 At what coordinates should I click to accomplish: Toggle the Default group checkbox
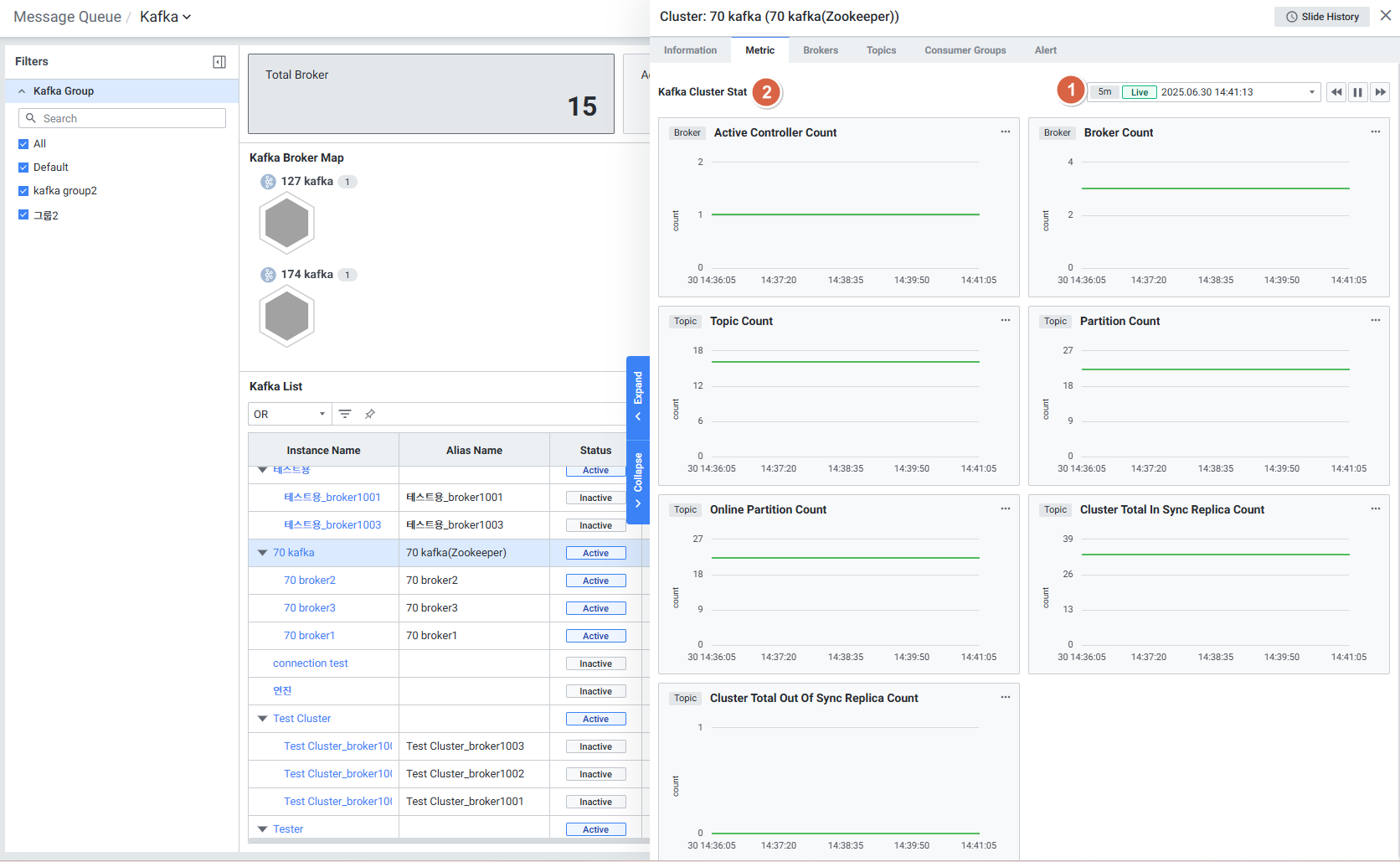pyautogui.click(x=23, y=168)
